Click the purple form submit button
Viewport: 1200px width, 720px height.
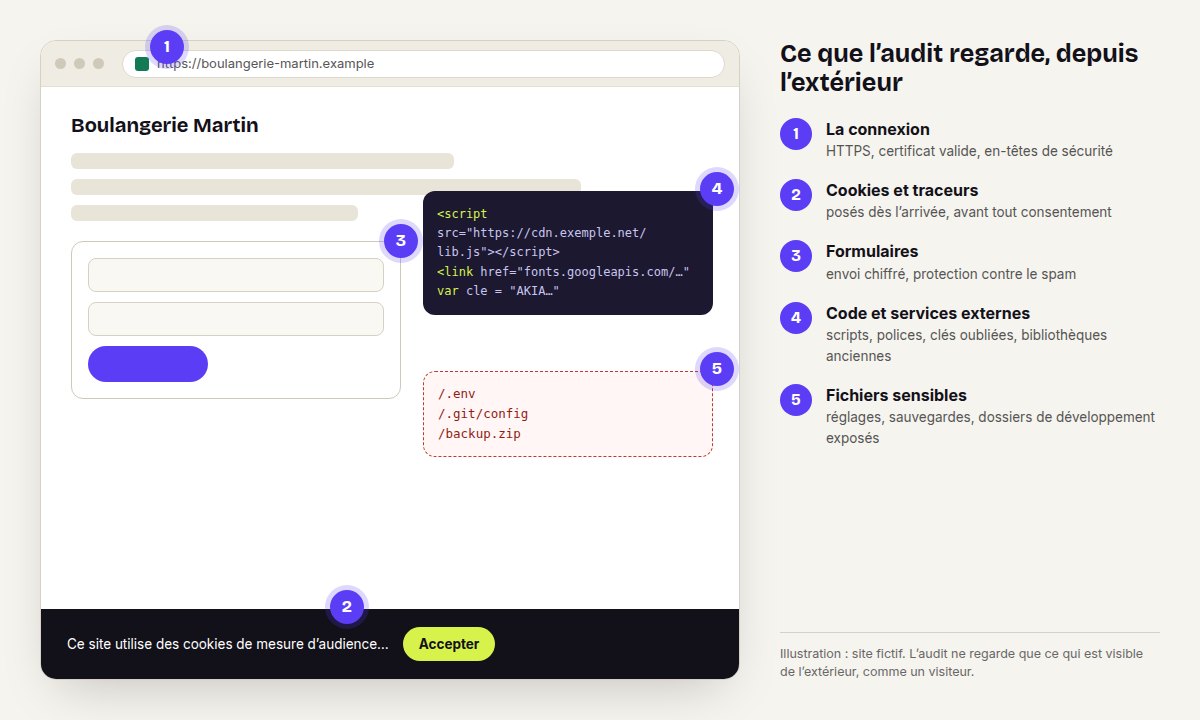pos(148,364)
